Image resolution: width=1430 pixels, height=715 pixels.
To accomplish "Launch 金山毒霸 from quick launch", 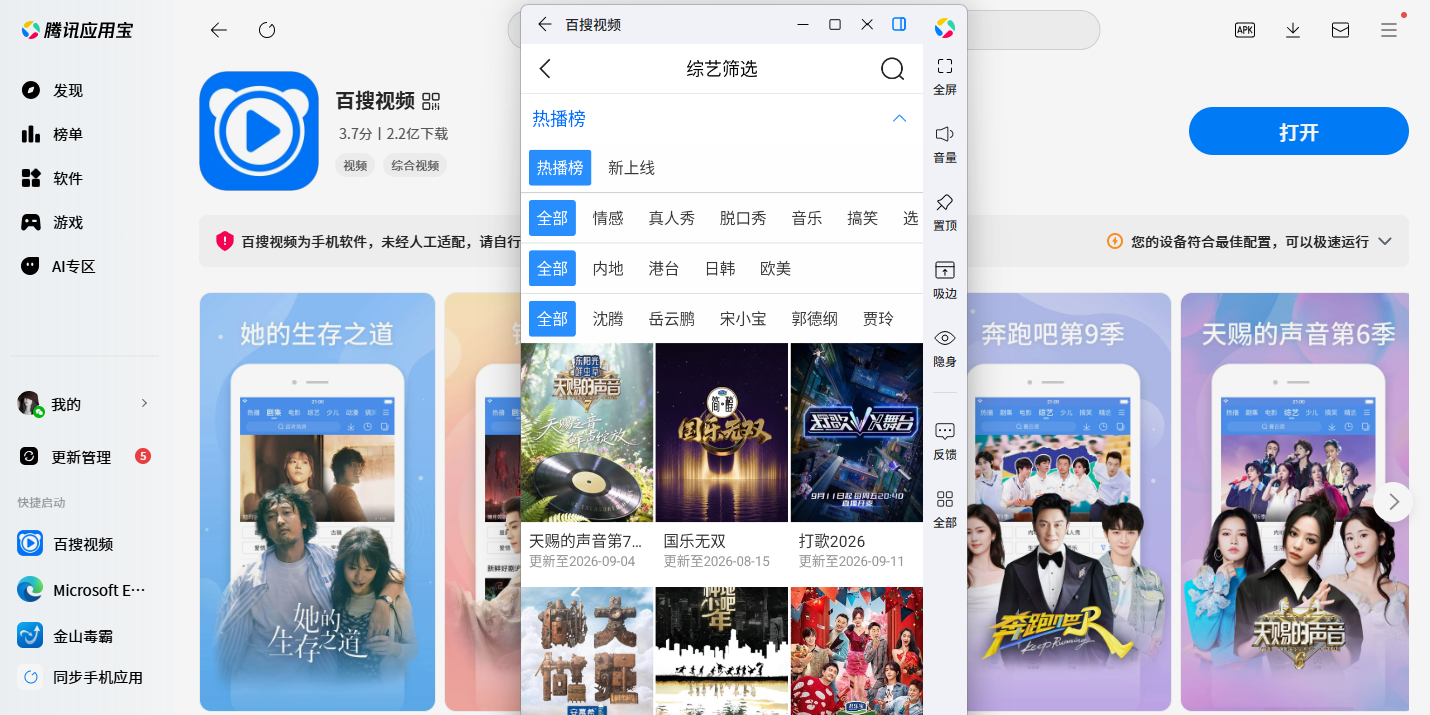I will click(x=84, y=635).
